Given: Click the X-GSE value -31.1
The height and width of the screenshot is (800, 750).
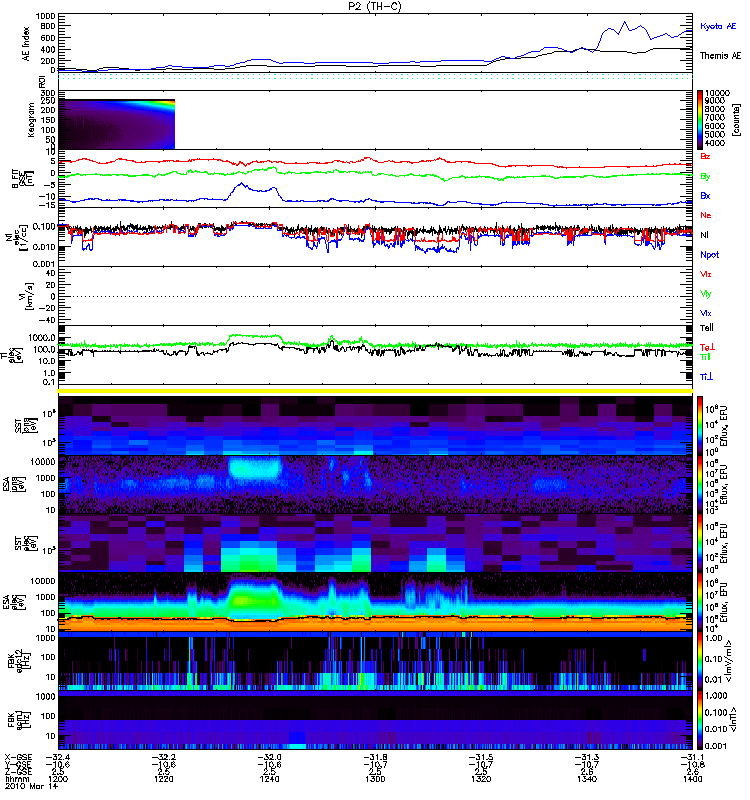Looking at the screenshot, I should pyautogui.click(x=692, y=757).
